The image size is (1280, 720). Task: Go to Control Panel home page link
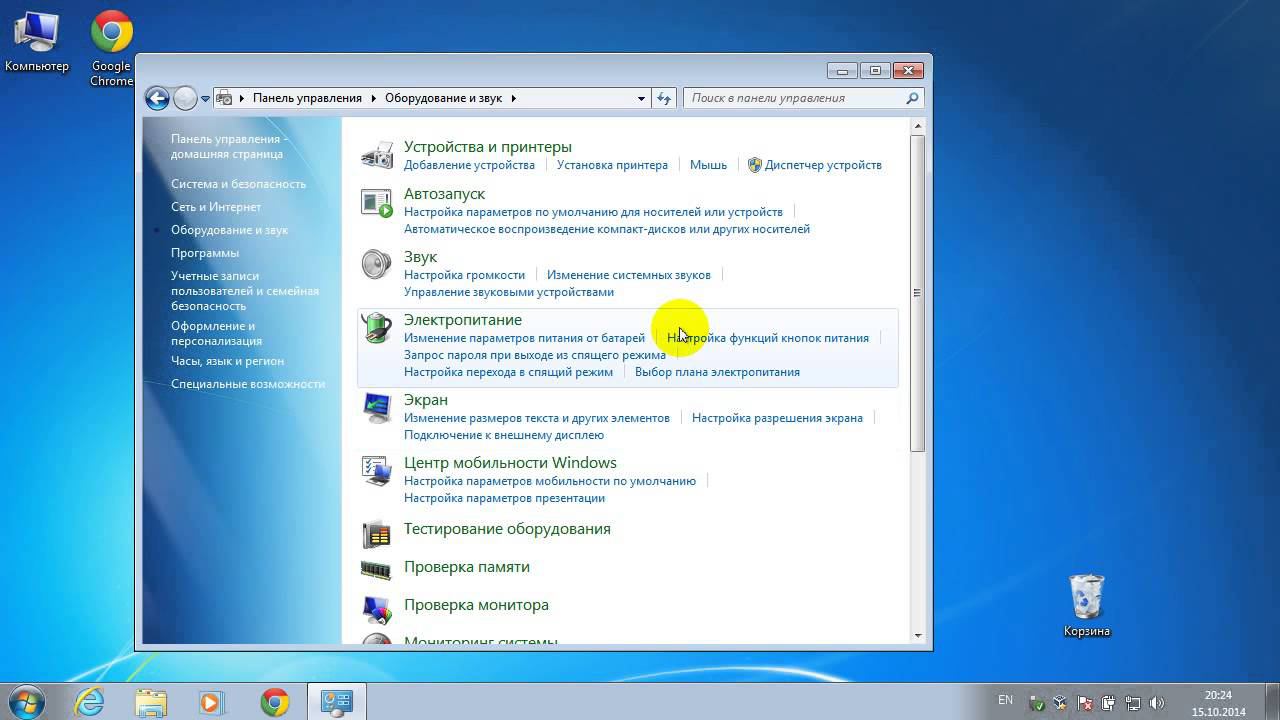click(x=229, y=146)
